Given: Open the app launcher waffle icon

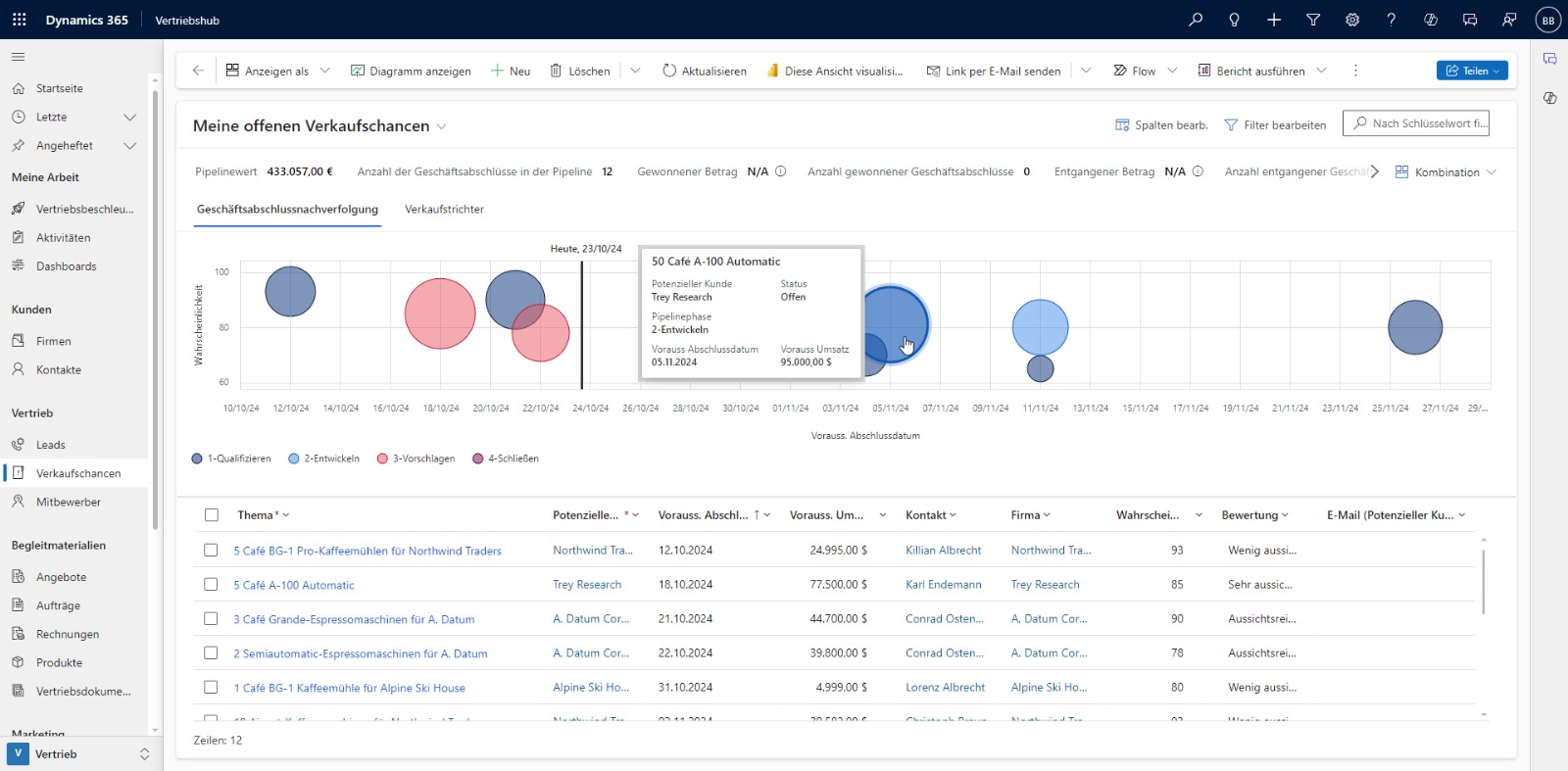Looking at the screenshot, I should click(x=19, y=20).
